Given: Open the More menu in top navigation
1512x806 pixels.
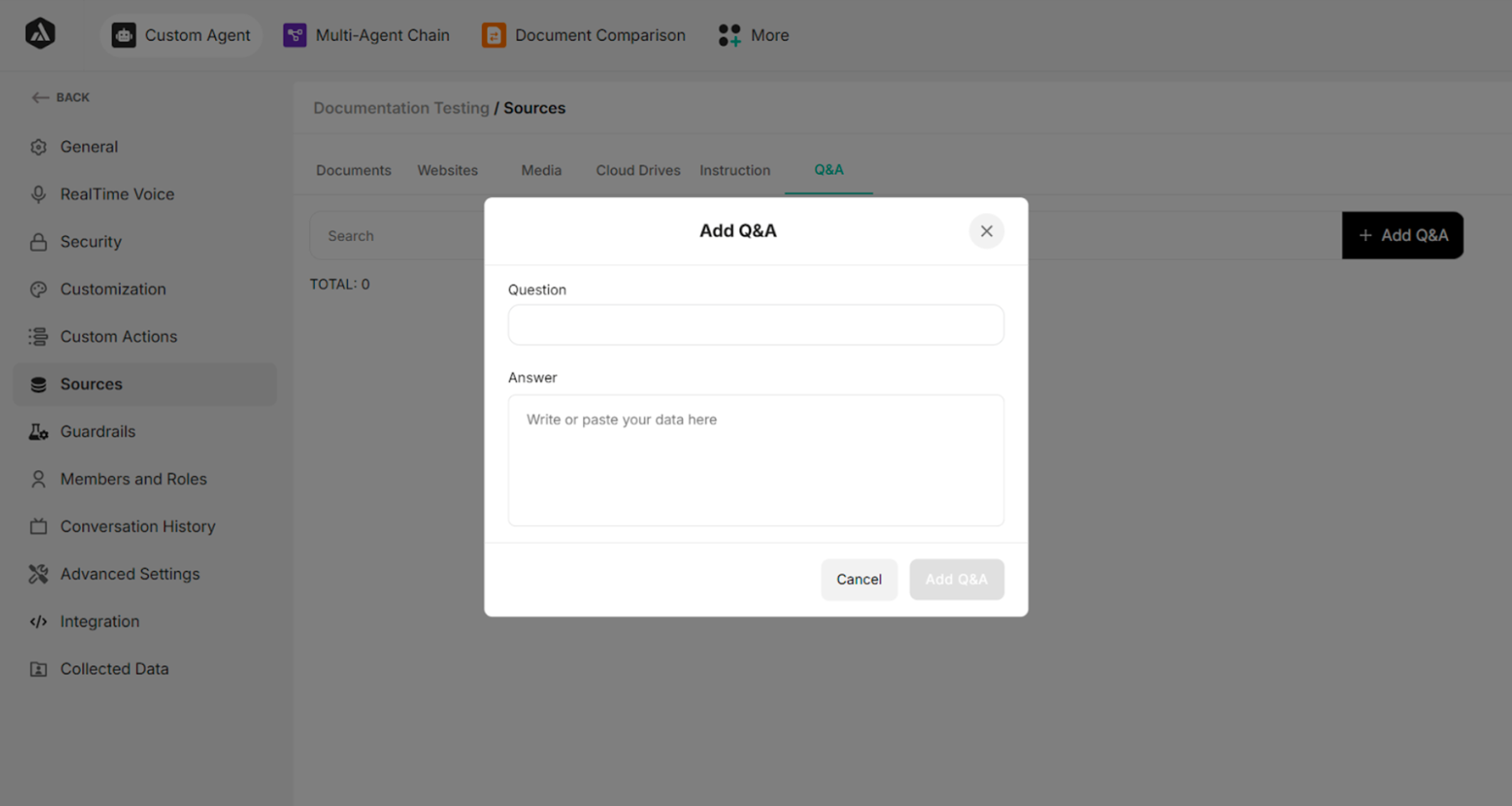Looking at the screenshot, I should coord(753,35).
